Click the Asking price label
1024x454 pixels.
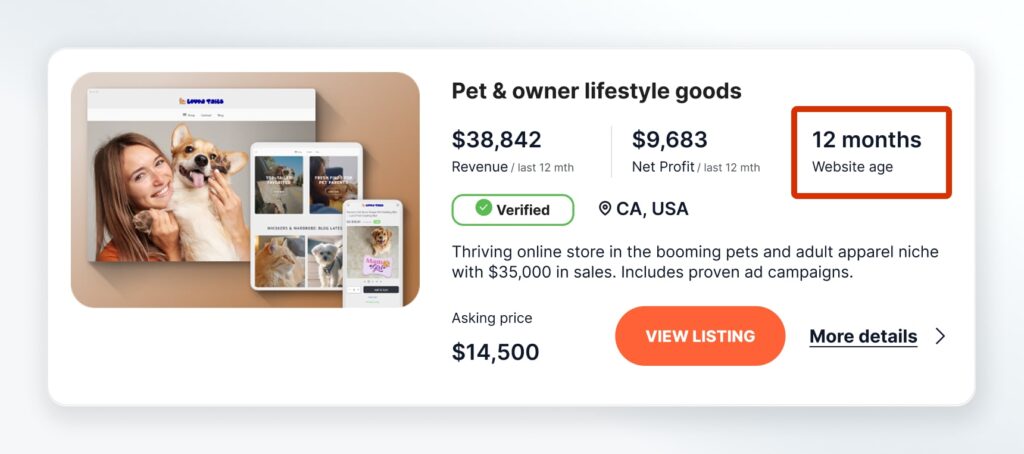tap(492, 318)
